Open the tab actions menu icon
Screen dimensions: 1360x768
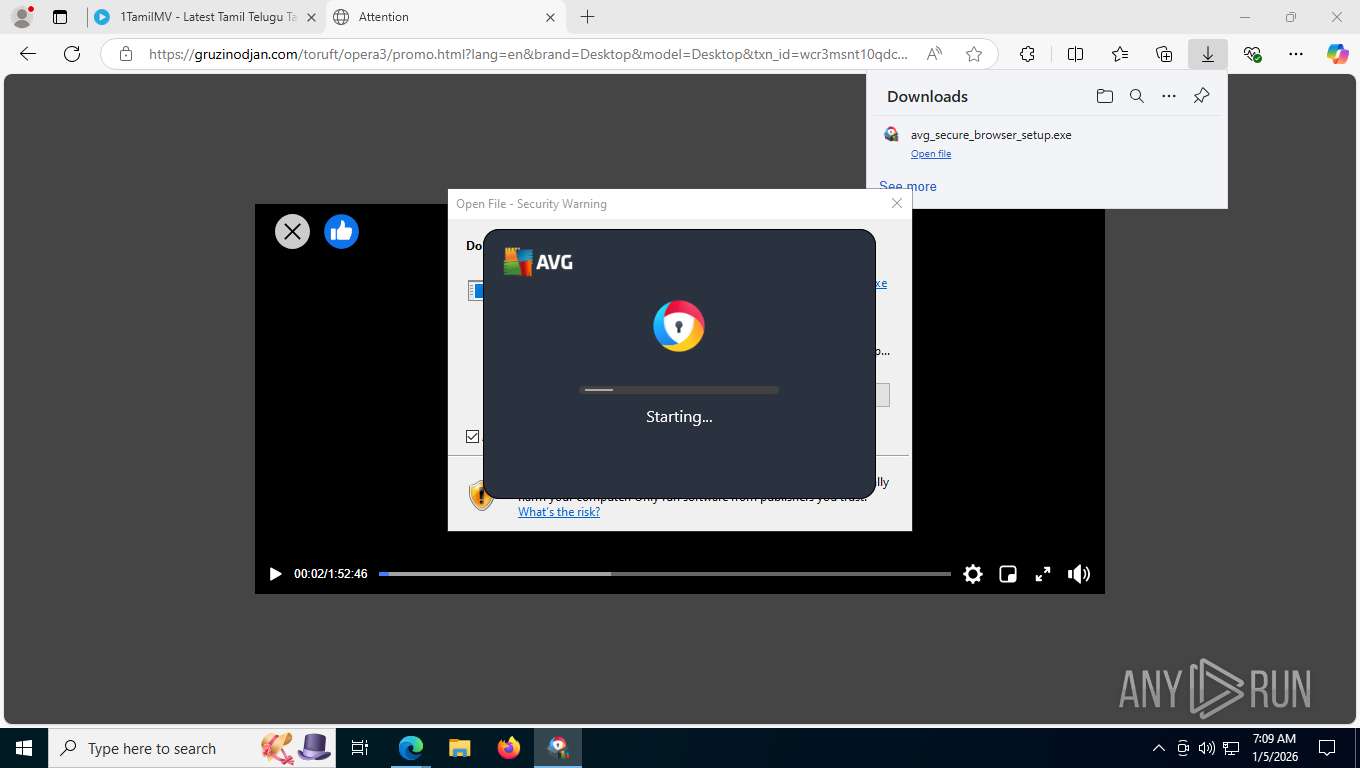click(x=60, y=17)
